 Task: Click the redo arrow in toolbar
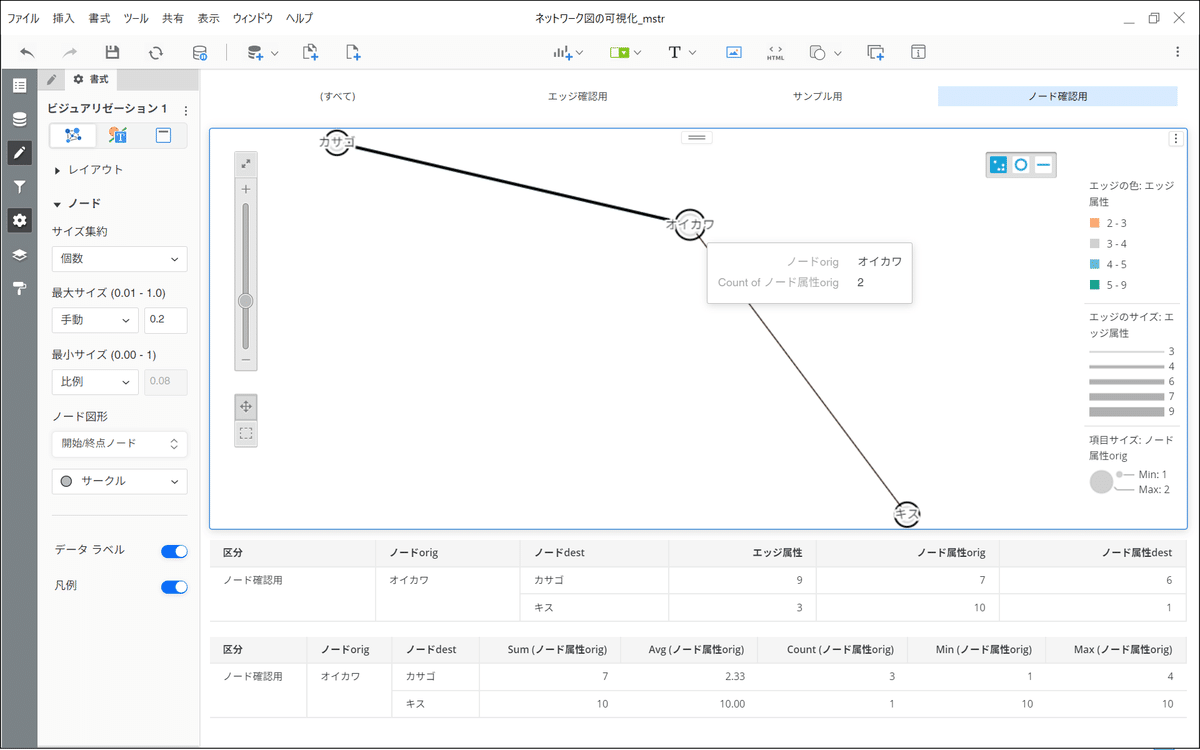[x=70, y=52]
